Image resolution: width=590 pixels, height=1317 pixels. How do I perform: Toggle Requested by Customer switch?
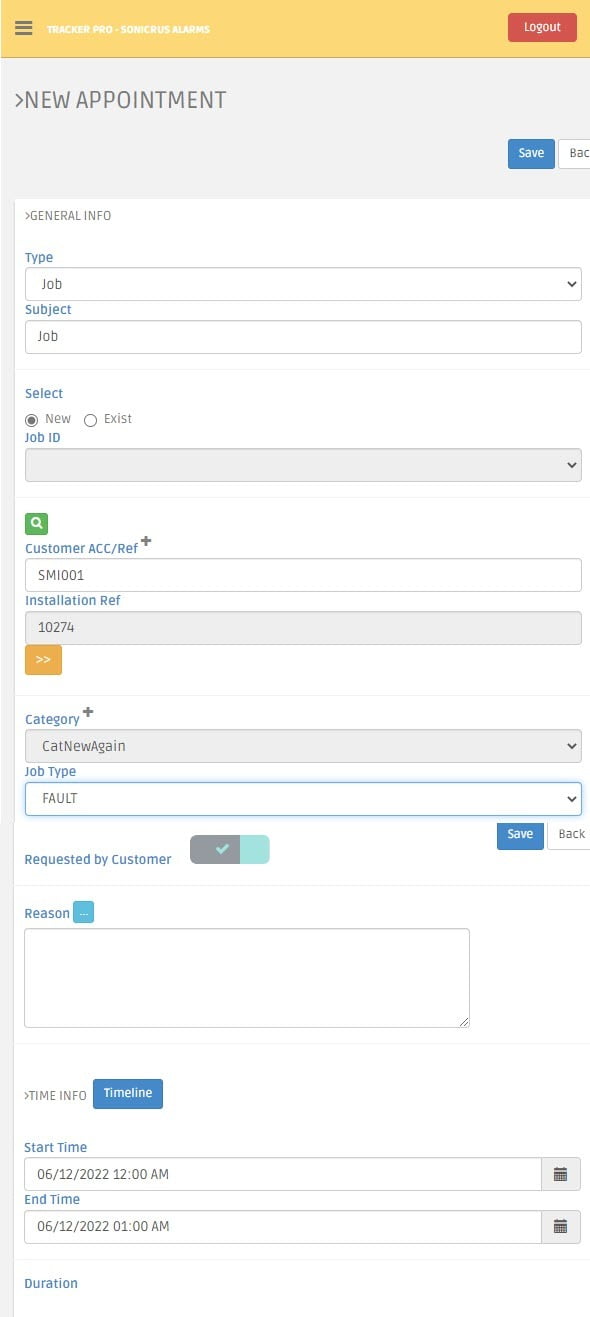point(229,850)
